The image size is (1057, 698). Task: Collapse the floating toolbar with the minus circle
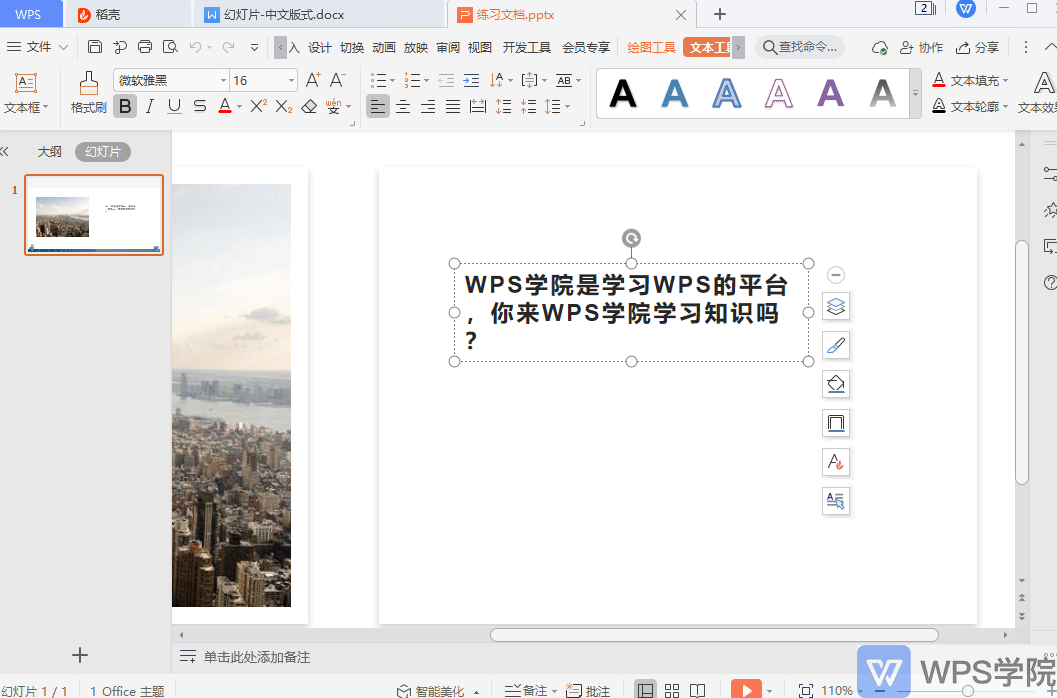coord(836,275)
